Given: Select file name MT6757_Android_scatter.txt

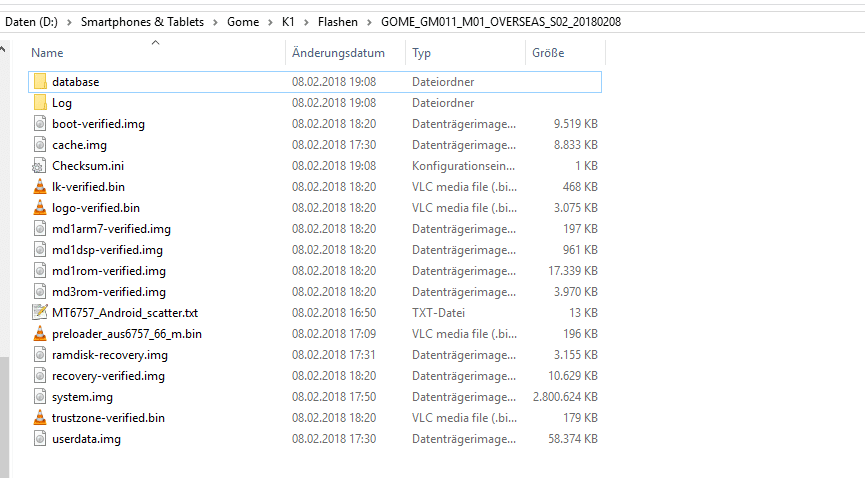Looking at the screenshot, I should click(x=125, y=312).
